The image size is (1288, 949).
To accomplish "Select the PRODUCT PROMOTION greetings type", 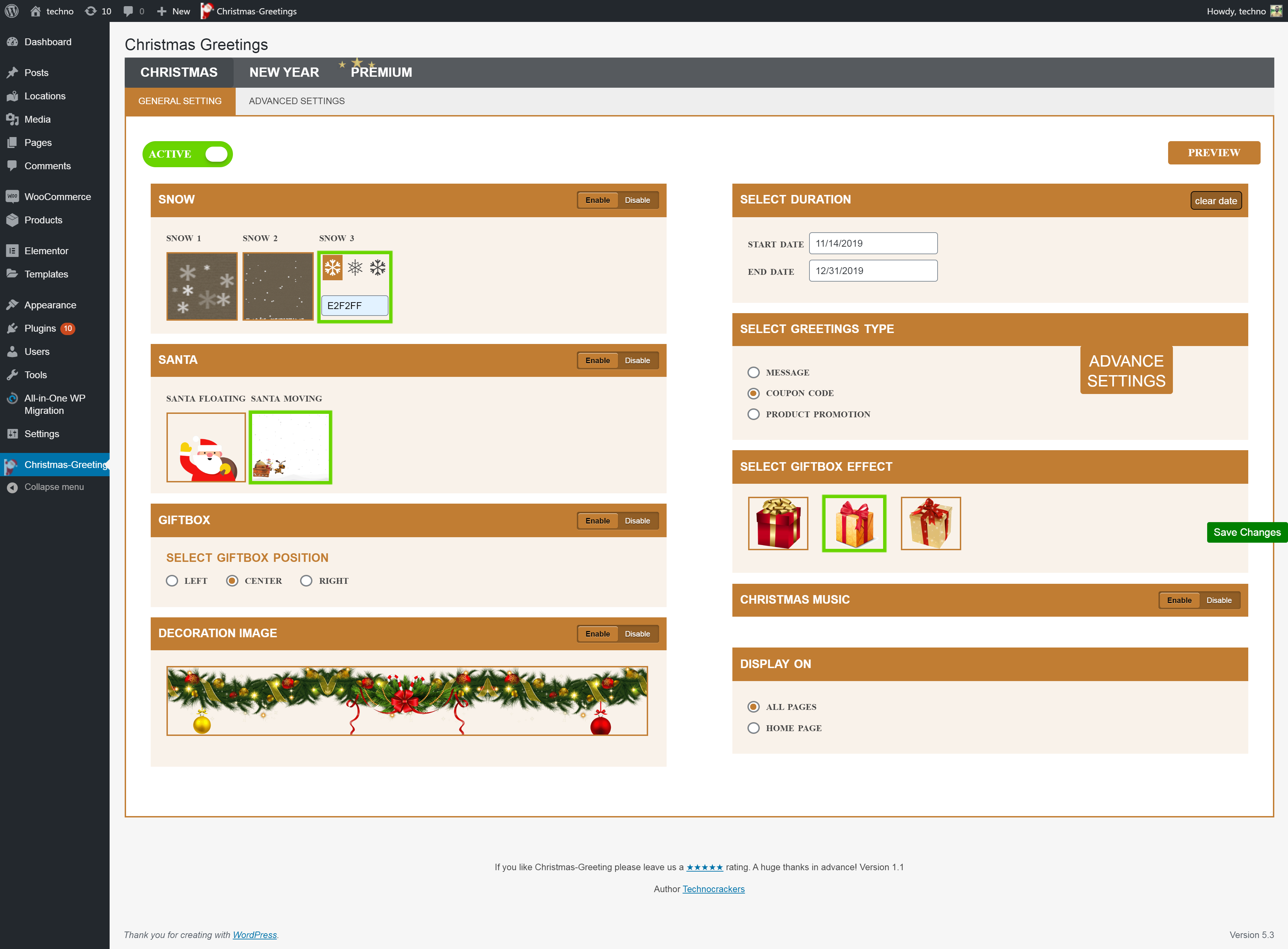I will pyautogui.click(x=753, y=414).
